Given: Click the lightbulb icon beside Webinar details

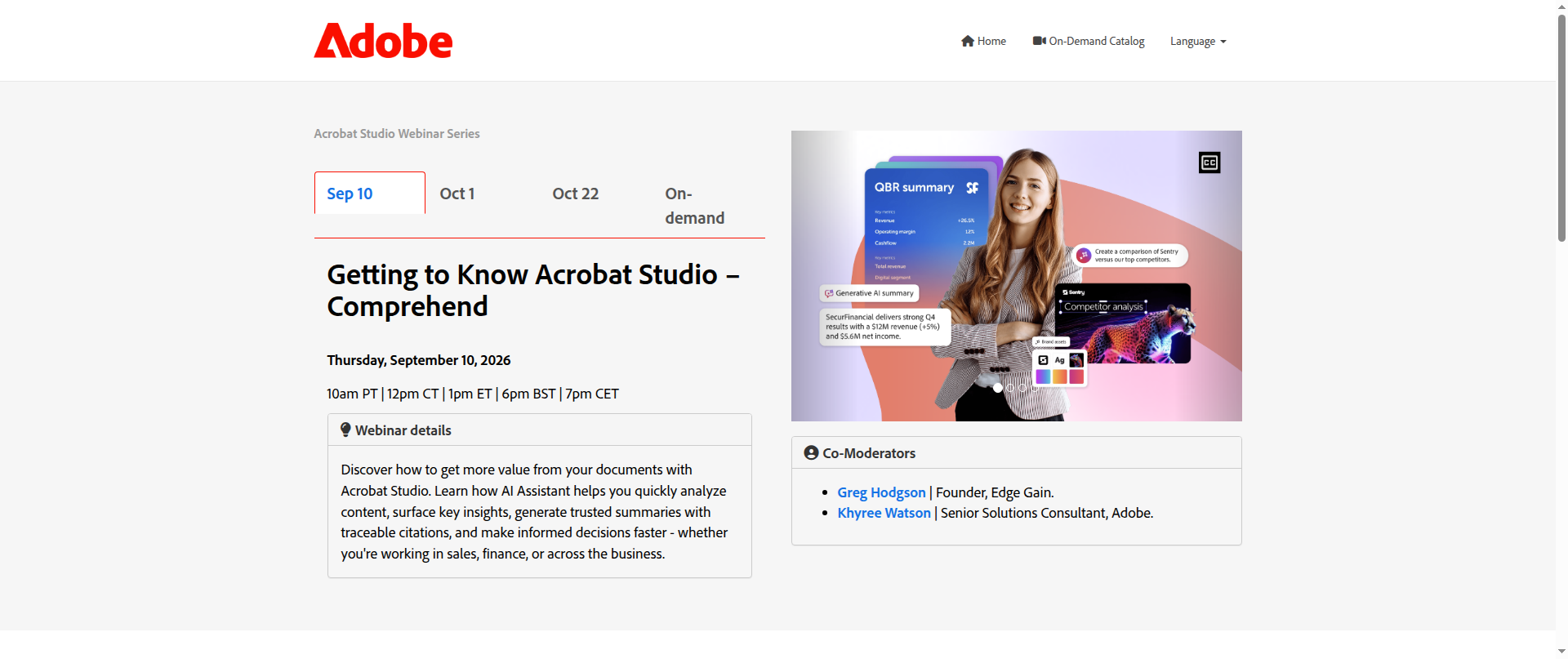Looking at the screenshot, I should 345,430.
